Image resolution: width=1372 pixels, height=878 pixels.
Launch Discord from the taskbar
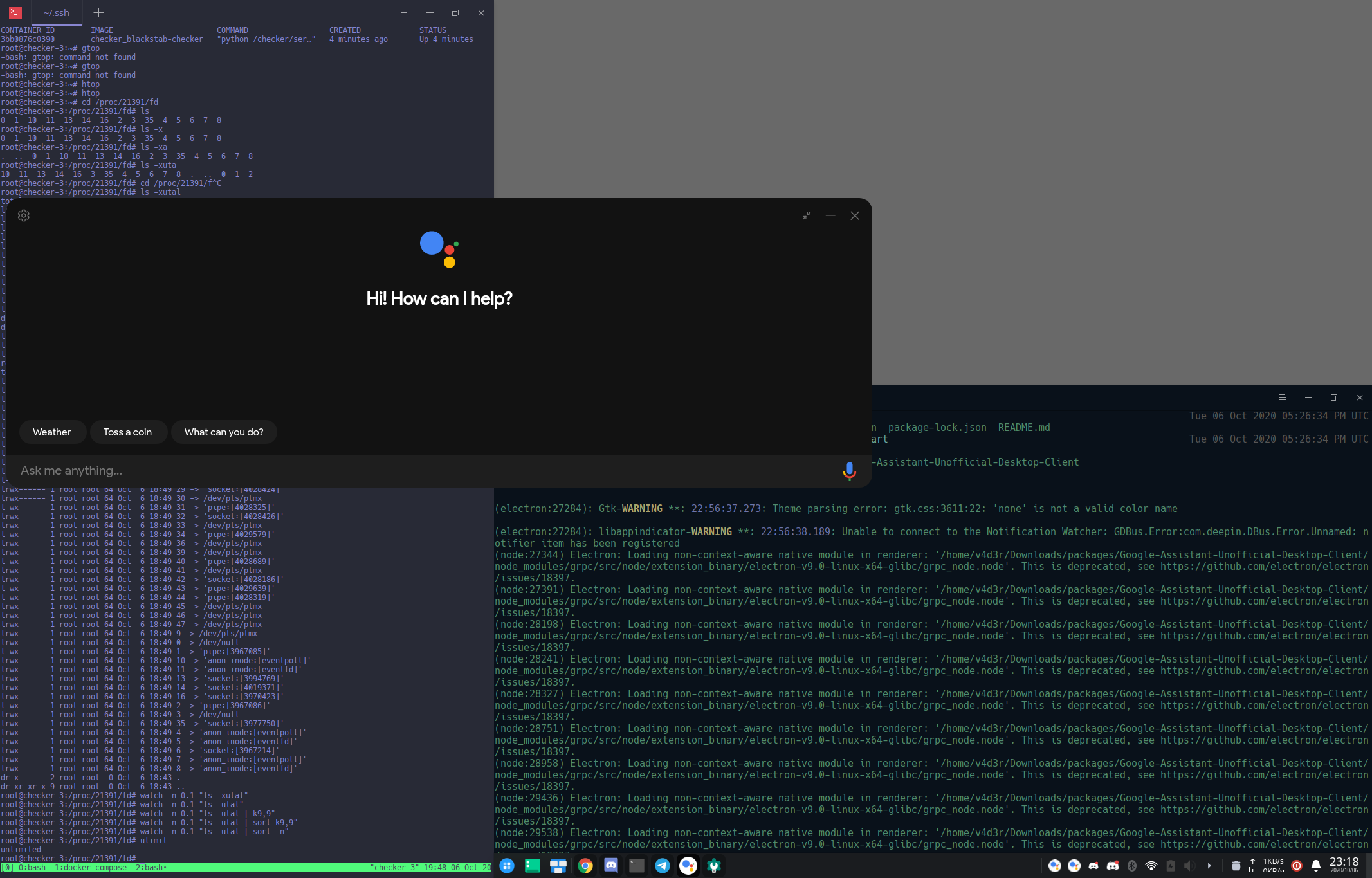pyautogui.click(x=610, y=866)
